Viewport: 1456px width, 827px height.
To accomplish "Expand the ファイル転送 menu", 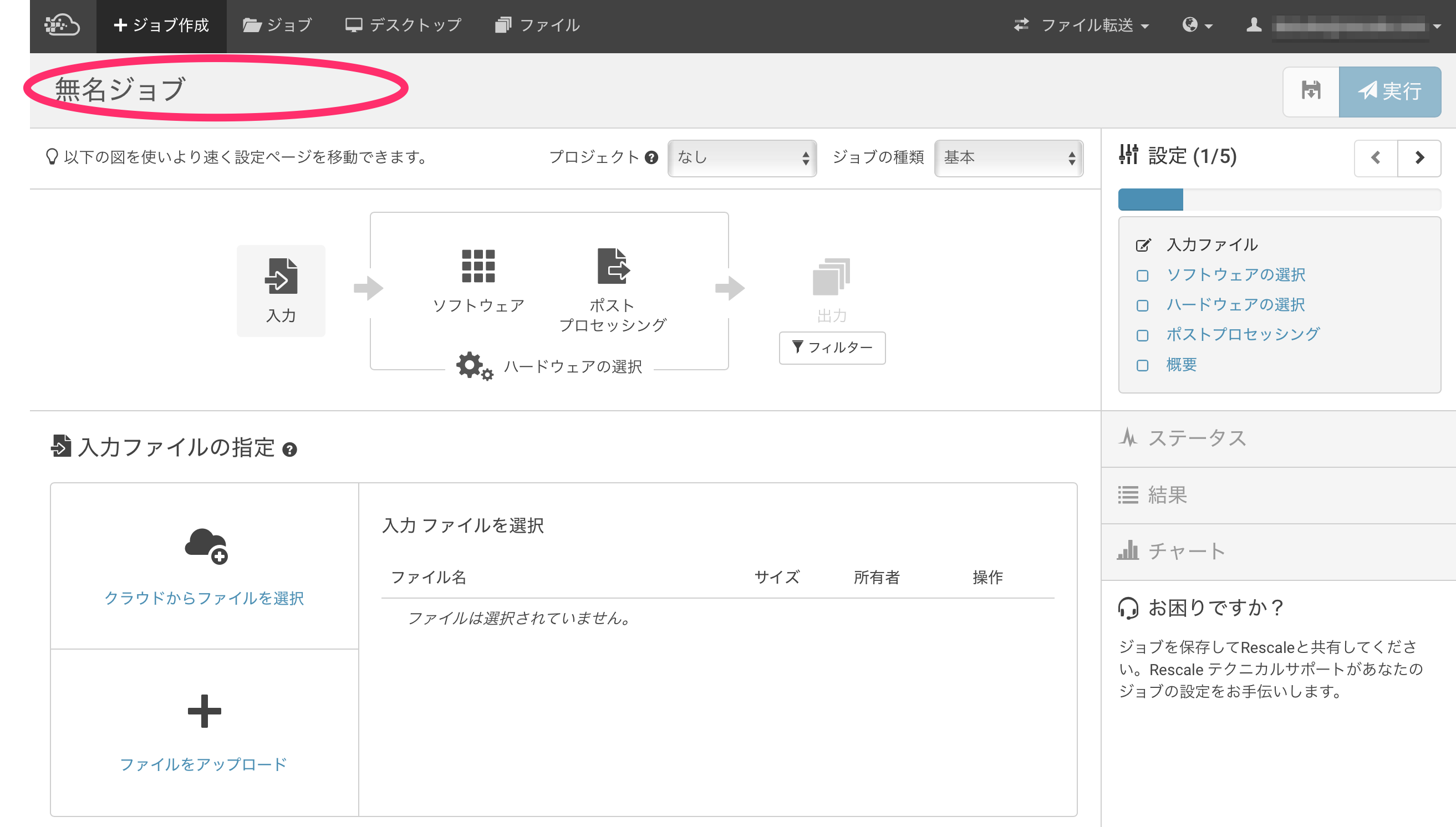I will pyautogui.click(x=1081, y=25).
